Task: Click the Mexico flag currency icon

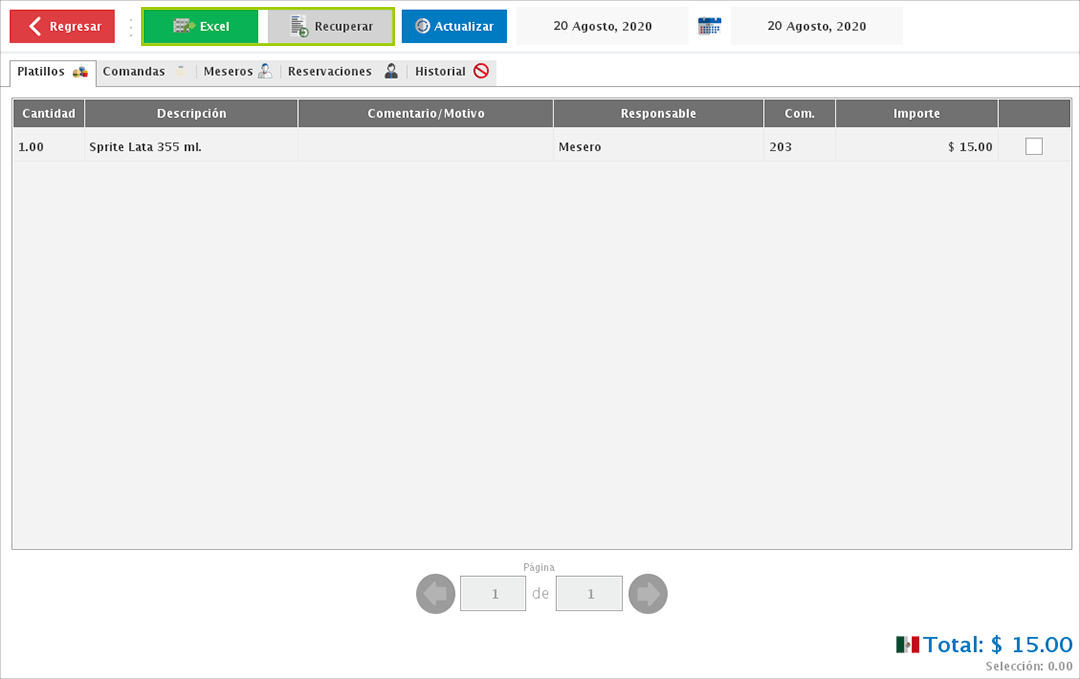Action: coord(907,645)
